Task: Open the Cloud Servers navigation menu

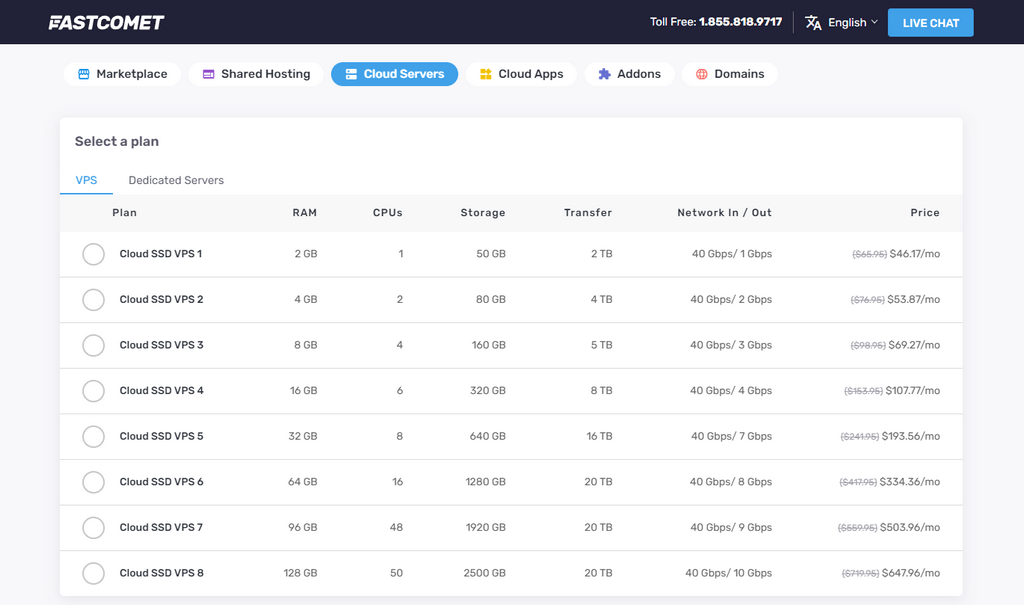Action: pos(394,73)
